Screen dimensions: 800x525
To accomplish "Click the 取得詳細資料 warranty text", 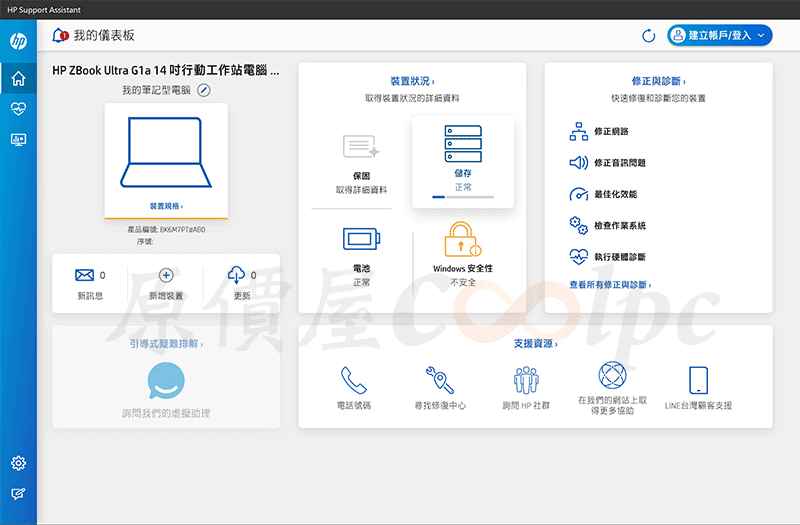I will point(361,190).
